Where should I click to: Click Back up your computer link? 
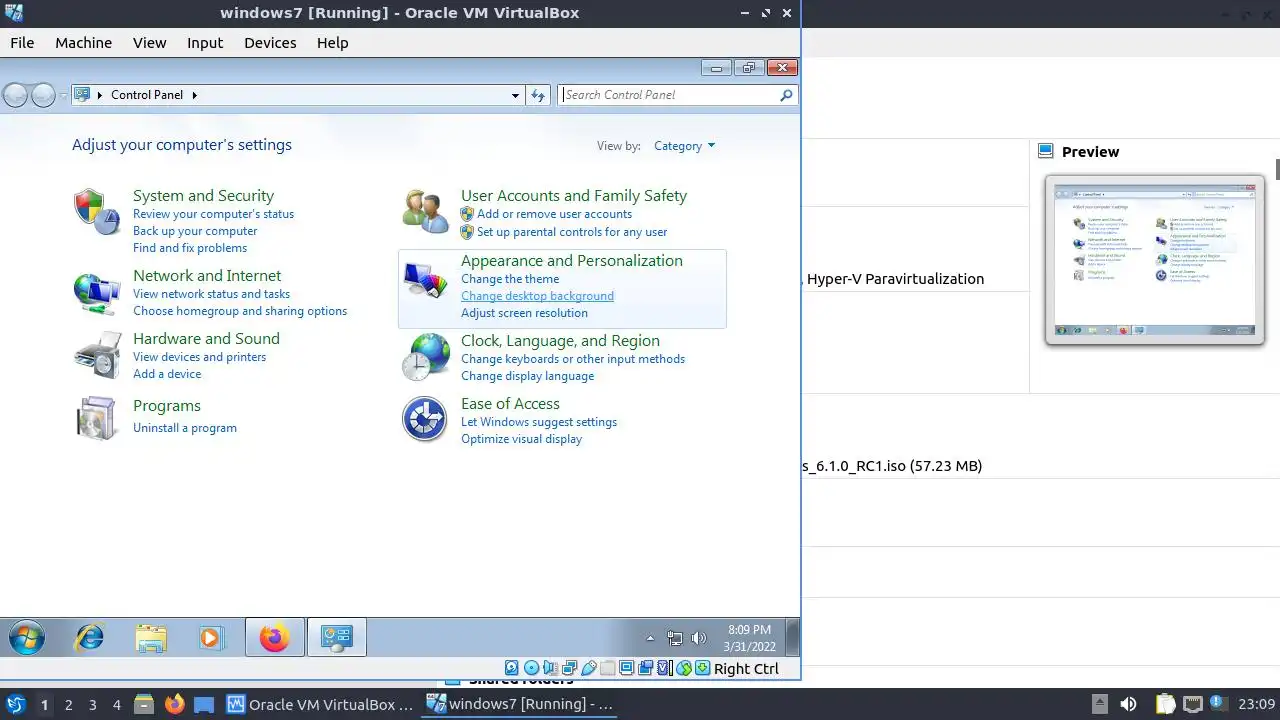(x=195, y=231)
